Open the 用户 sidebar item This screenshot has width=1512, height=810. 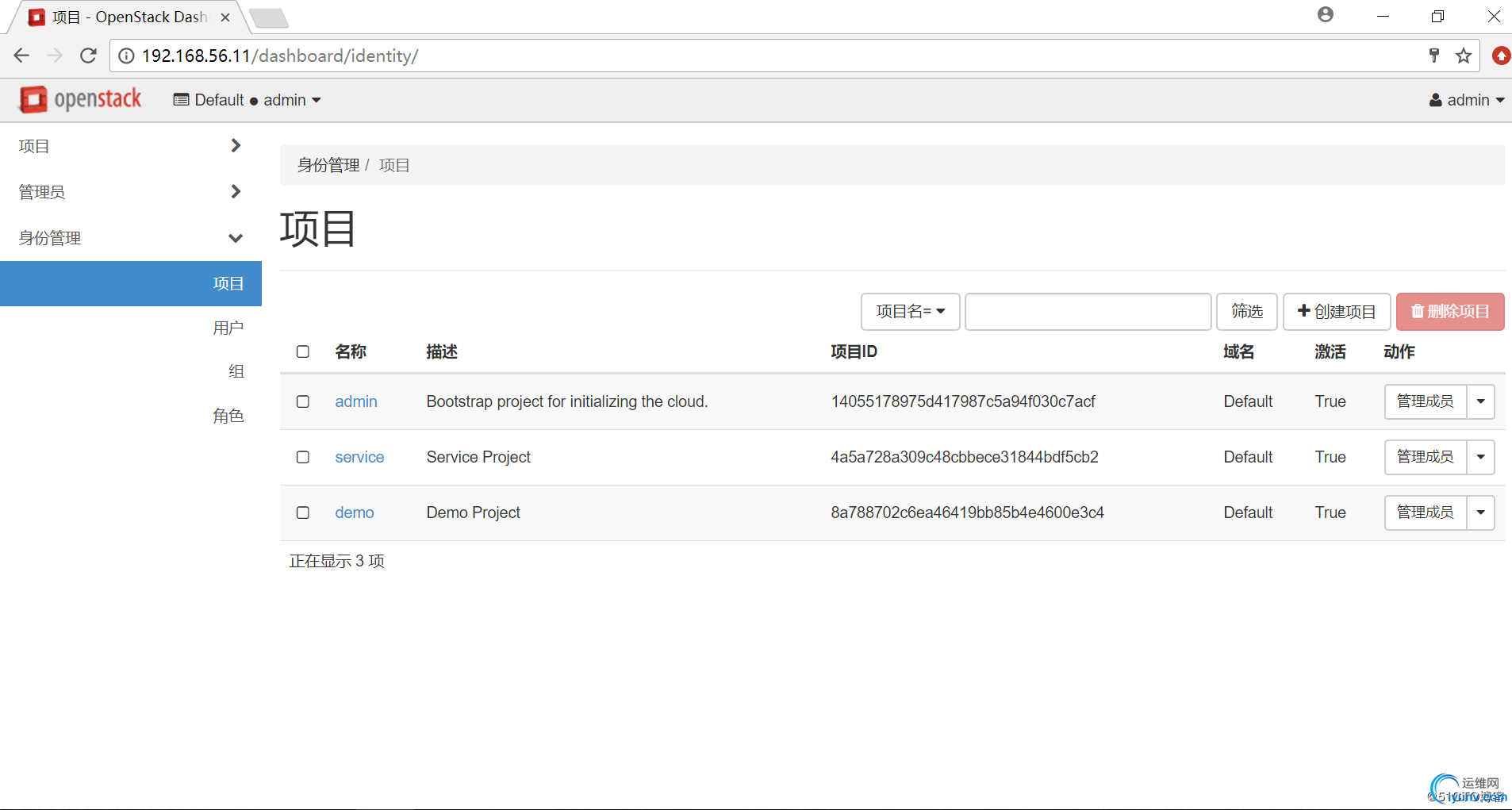point(228,328)
